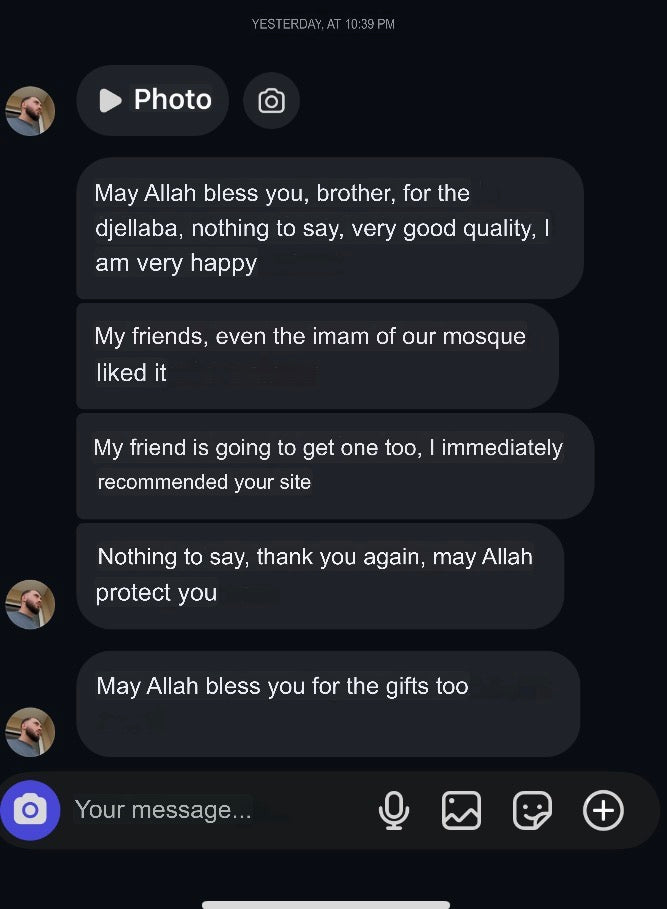Tap the microphone voice message icon
Viewport: 667px width, 909px height.
pyautogui.click(x=394, y=810)
